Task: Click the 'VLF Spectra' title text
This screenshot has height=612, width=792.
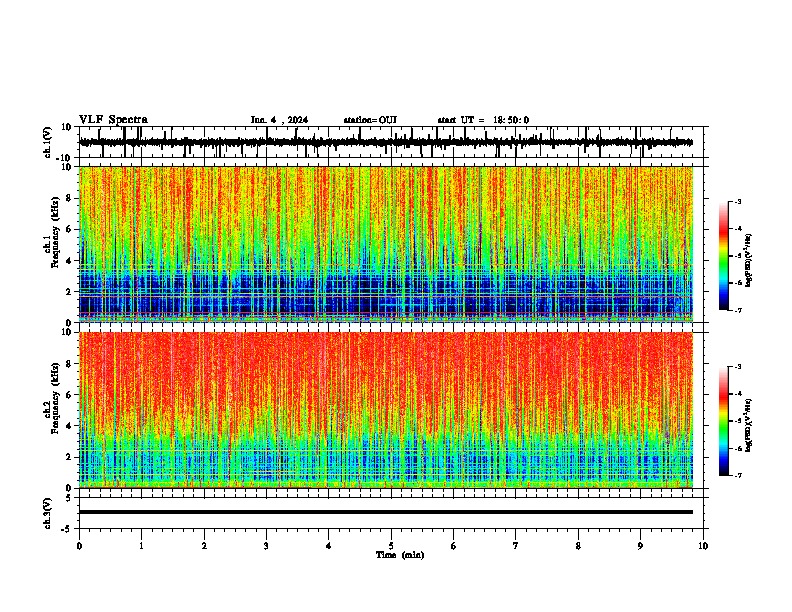Action: (x=113, y=120)
